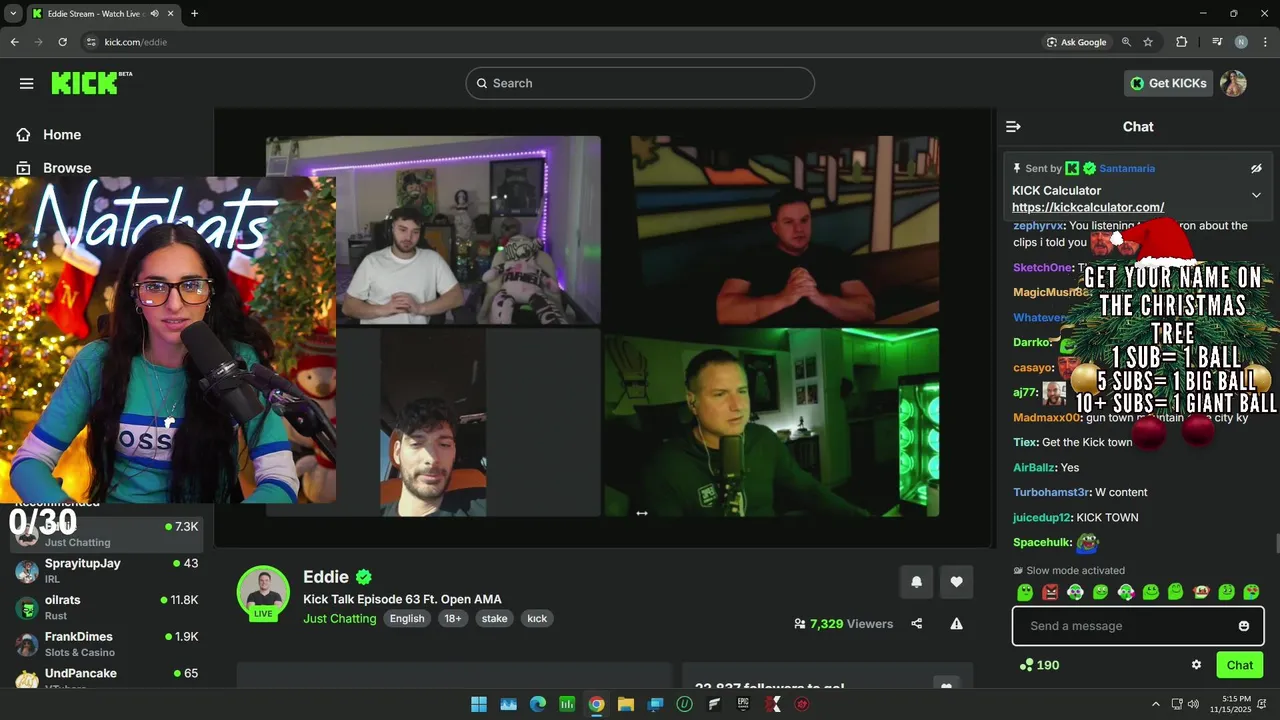Report stream with warning triangle icon

point(956,624)
